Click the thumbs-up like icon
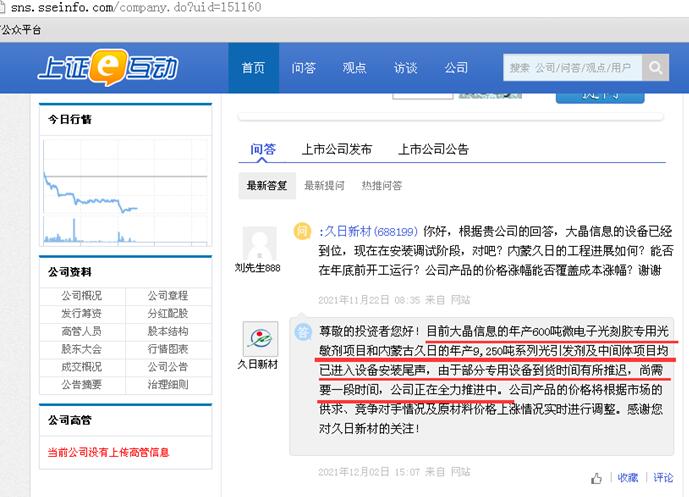The width and height of the screenshot is (689, 497). click(x=596, y=478)
